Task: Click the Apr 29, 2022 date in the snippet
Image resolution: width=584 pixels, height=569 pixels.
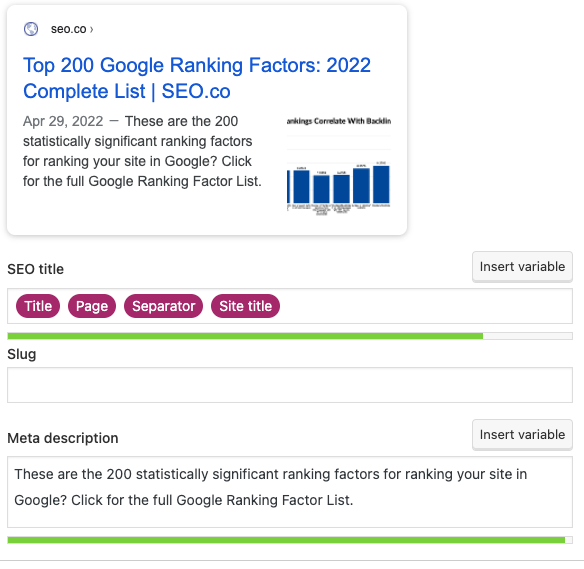Action: (x=63, y=121)
